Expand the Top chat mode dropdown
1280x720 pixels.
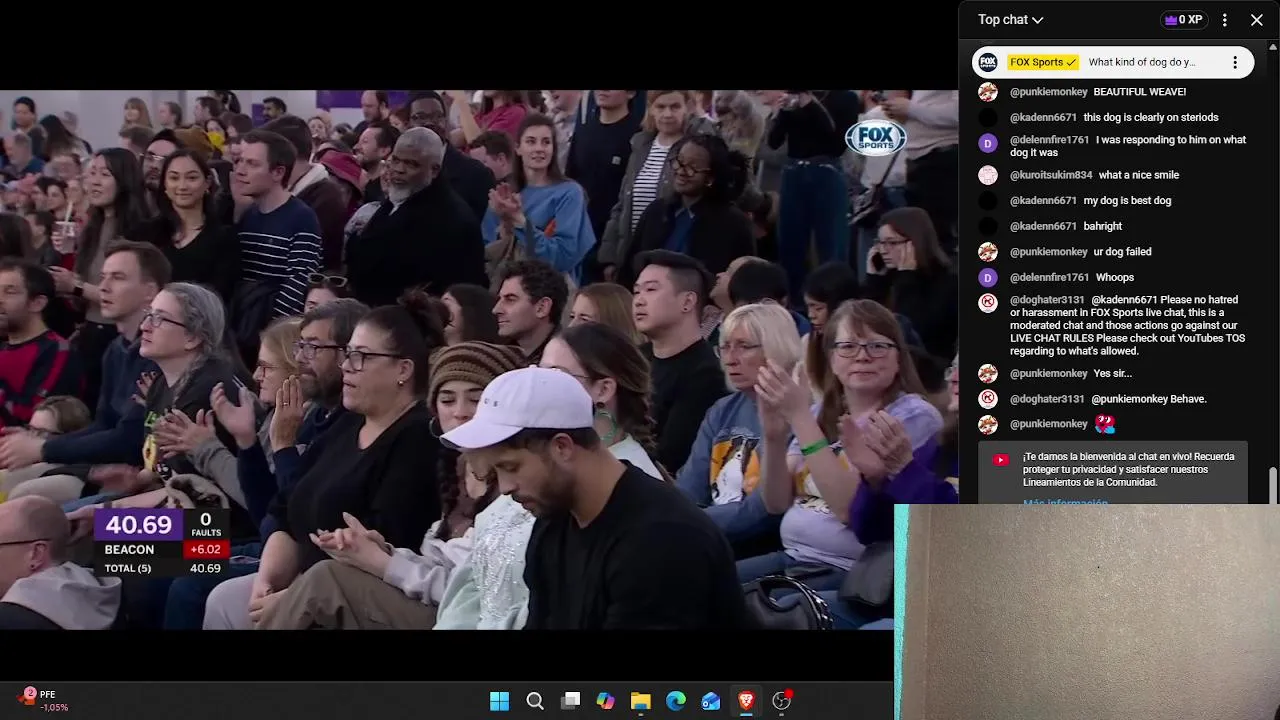[1010, 20]
